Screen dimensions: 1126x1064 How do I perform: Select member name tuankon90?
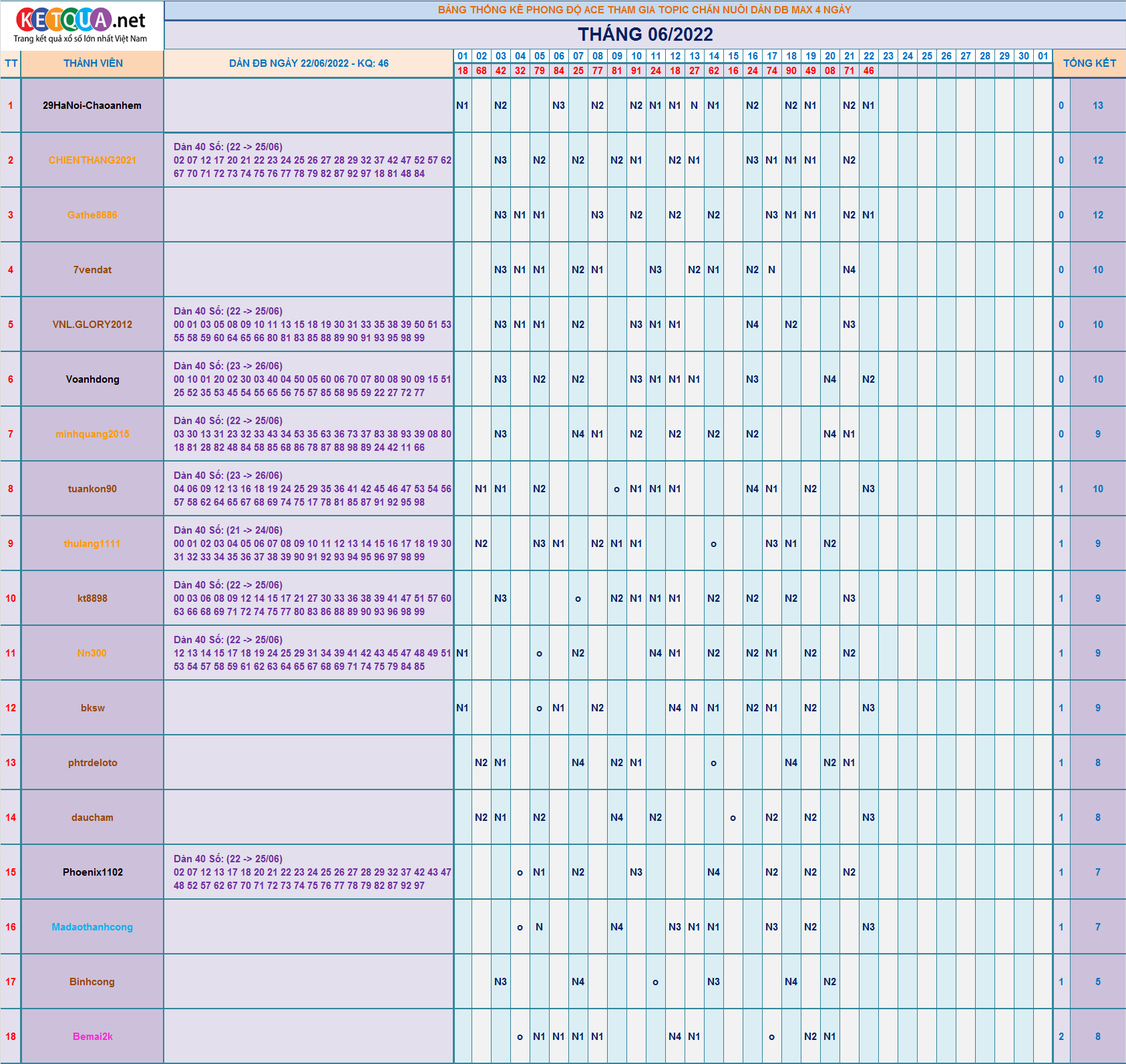92,489
